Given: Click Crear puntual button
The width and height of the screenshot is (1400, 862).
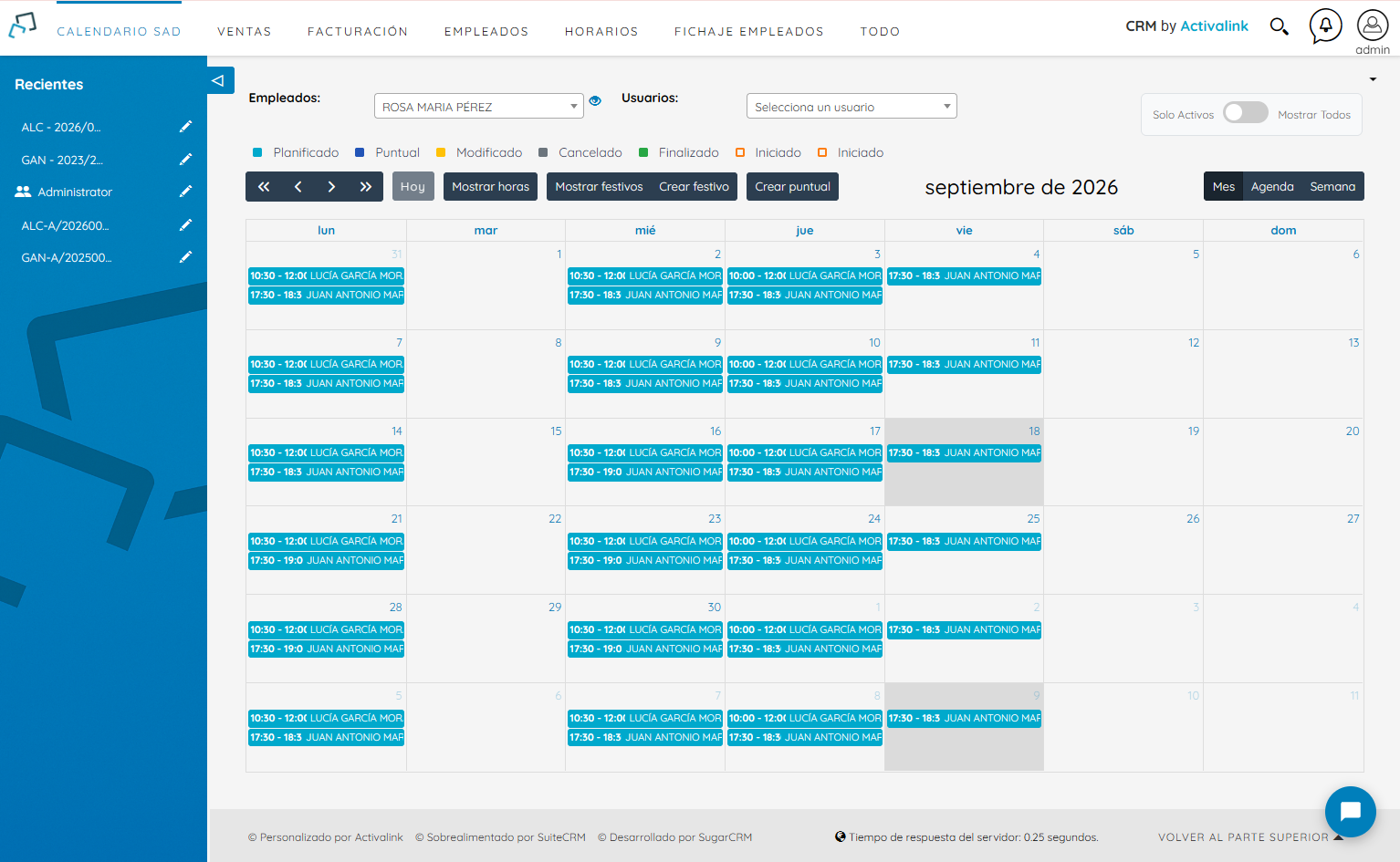Looking at the screenshot, I should point(792,186).
